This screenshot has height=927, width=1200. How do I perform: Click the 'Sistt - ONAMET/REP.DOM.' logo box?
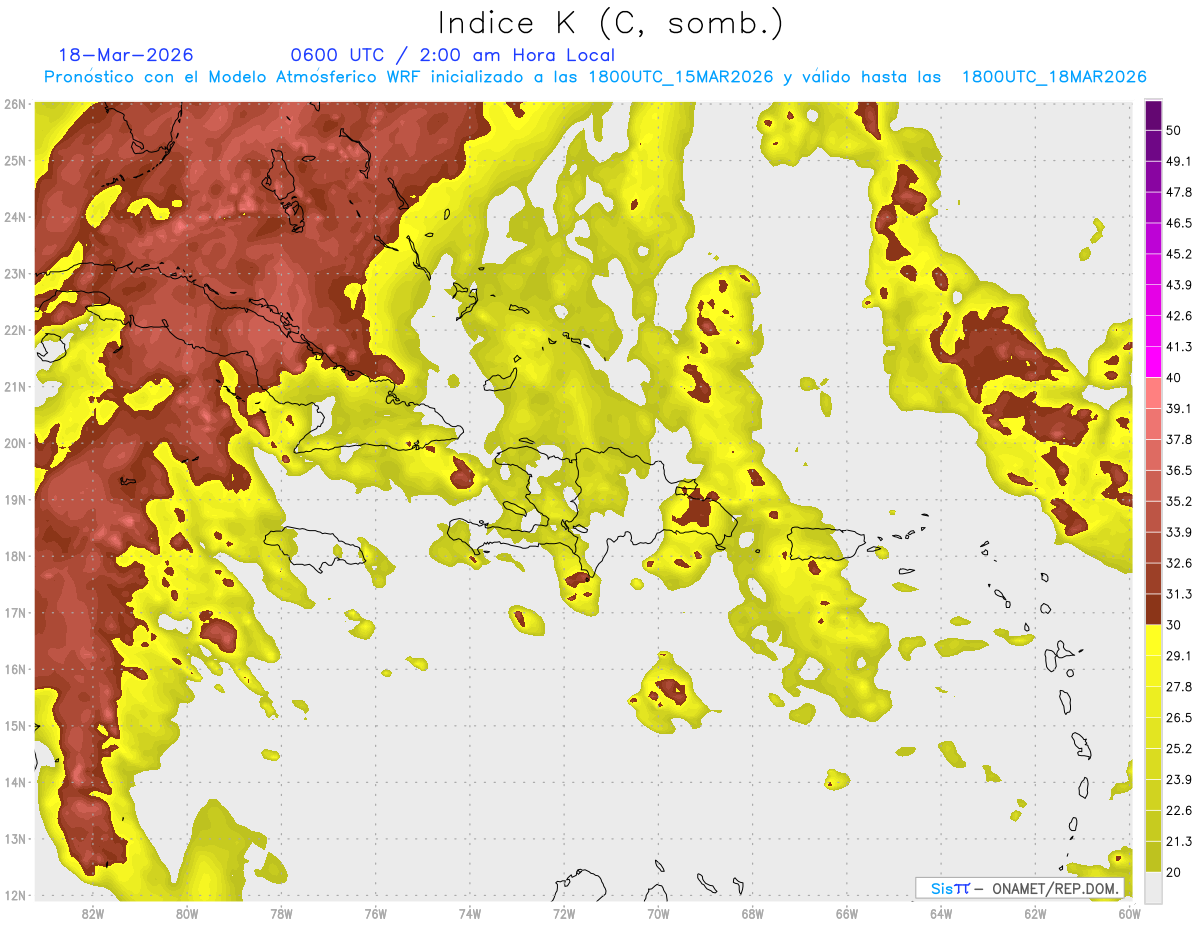click(x=1020, y=888)
